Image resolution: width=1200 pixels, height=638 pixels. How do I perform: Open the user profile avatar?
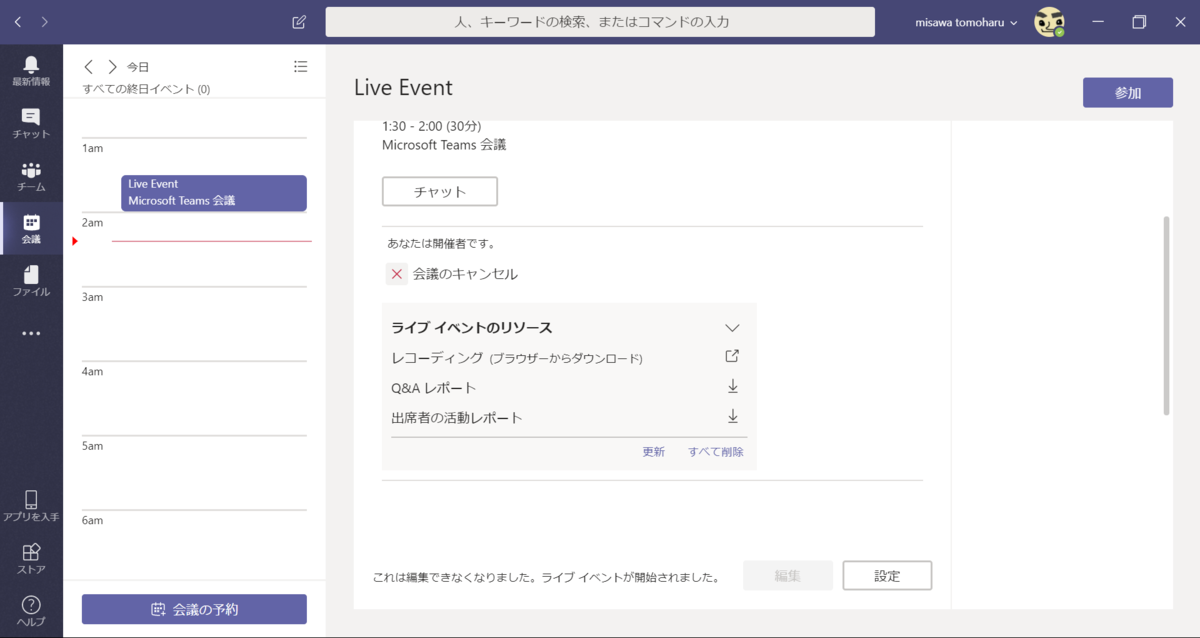(1049, 22)
